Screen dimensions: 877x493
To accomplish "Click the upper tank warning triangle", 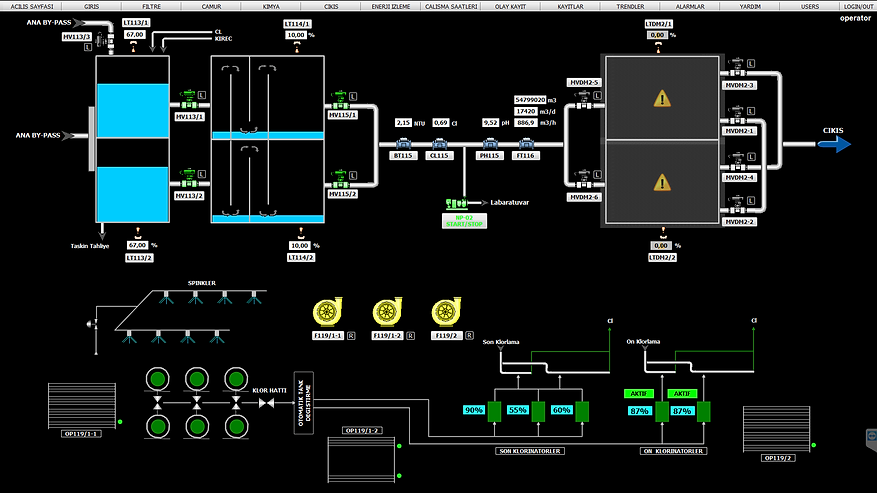I will pyautogui.click(x=661, y=98).
